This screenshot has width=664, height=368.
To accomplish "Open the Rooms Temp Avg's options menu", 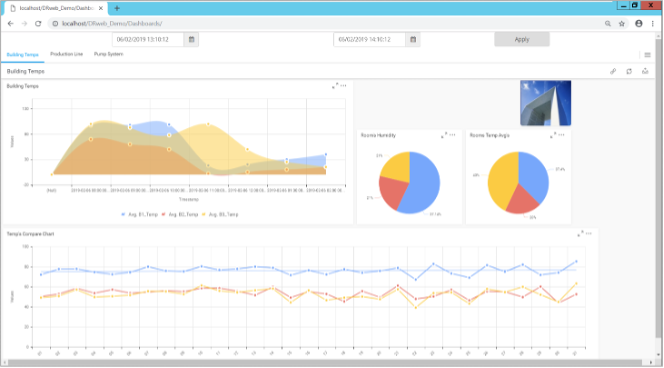I will click(561, 135).
